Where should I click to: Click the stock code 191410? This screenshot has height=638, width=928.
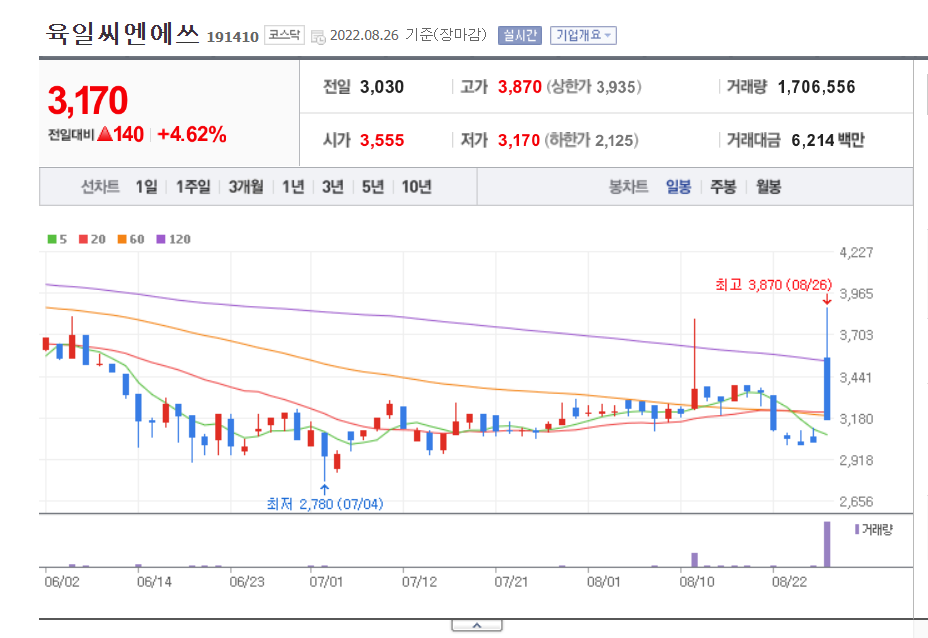[233, 37]
